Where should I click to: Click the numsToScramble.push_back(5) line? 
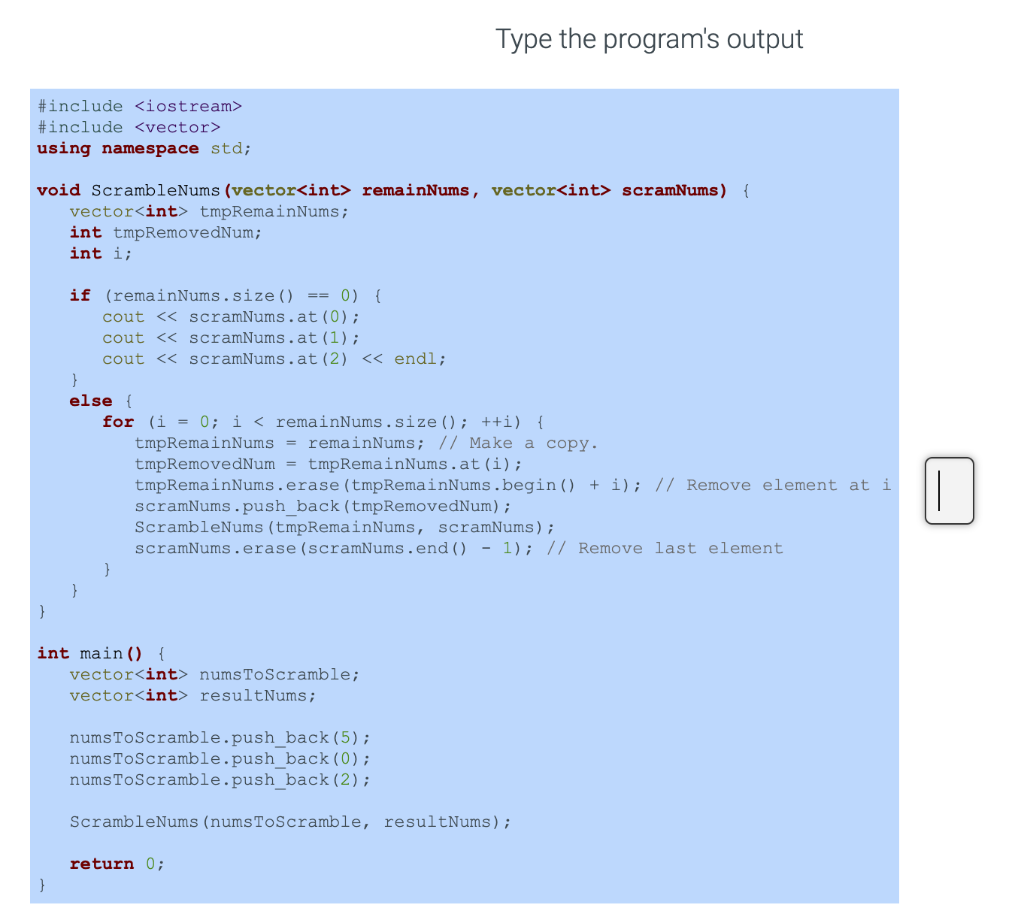[220, 737]
